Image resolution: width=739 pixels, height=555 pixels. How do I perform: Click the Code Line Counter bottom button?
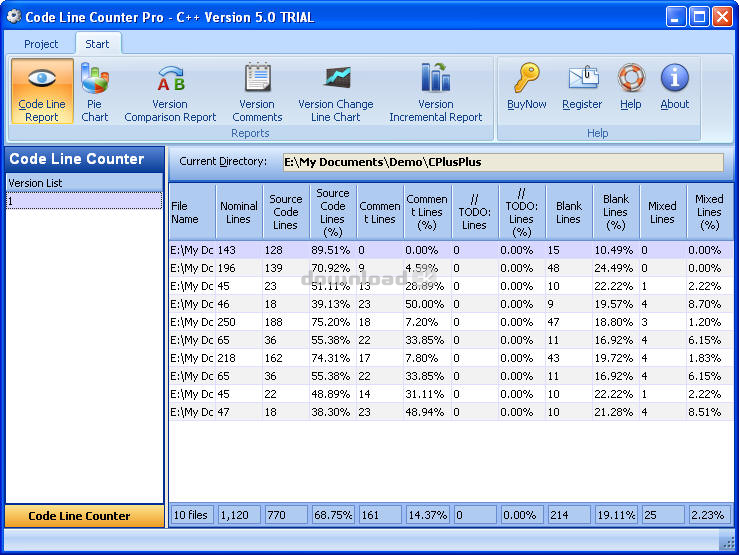84,516
